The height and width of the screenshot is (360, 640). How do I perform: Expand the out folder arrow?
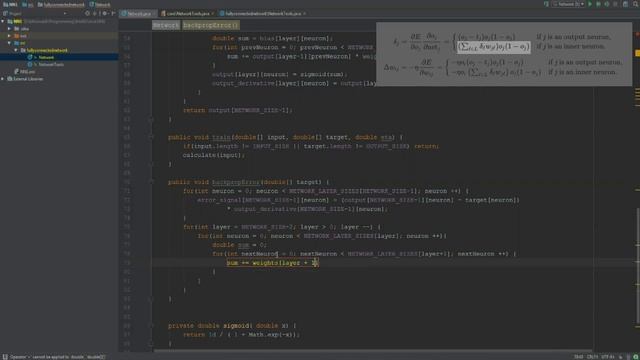pos(9,36)
